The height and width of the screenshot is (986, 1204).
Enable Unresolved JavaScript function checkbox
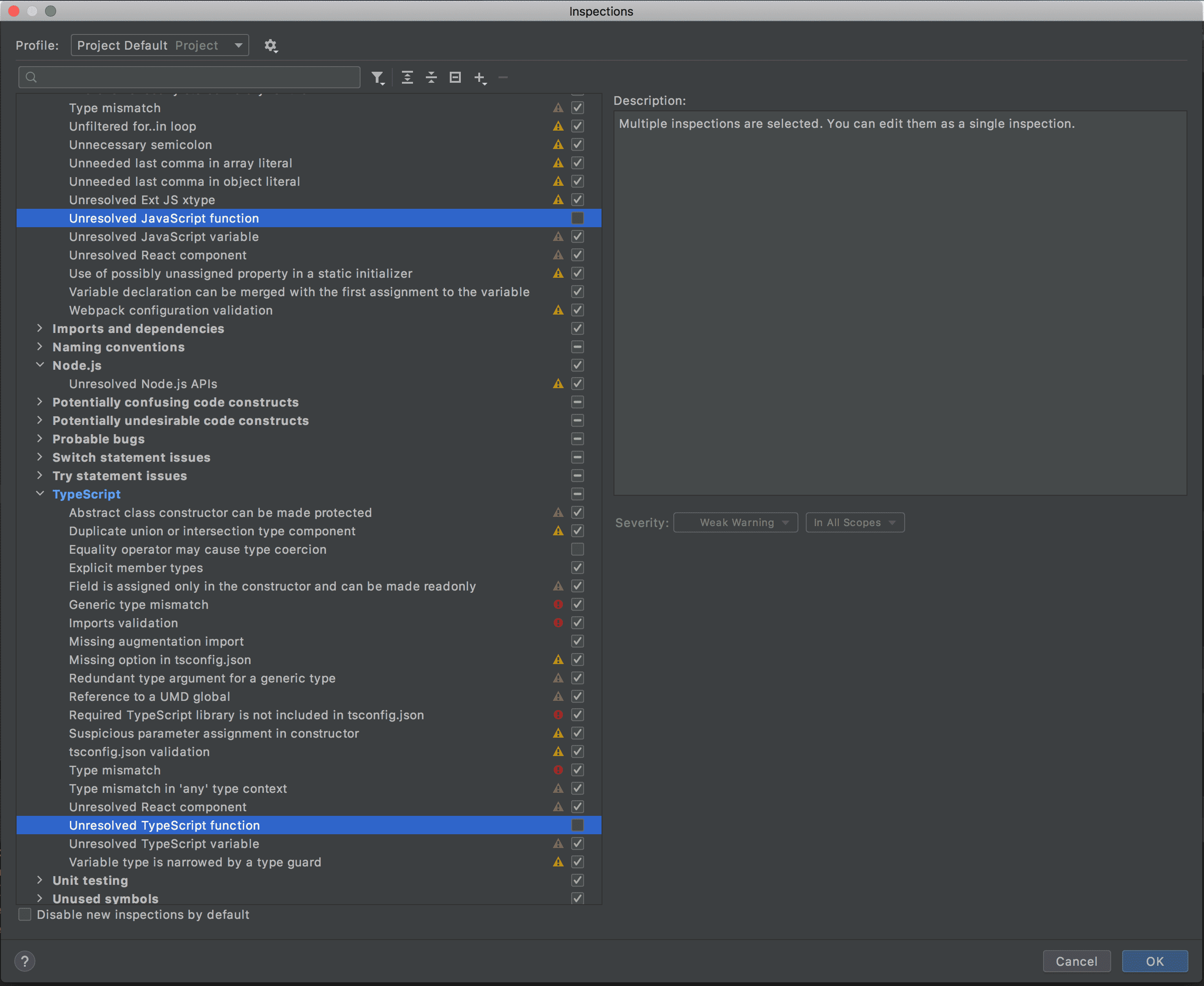click(577, 218)
